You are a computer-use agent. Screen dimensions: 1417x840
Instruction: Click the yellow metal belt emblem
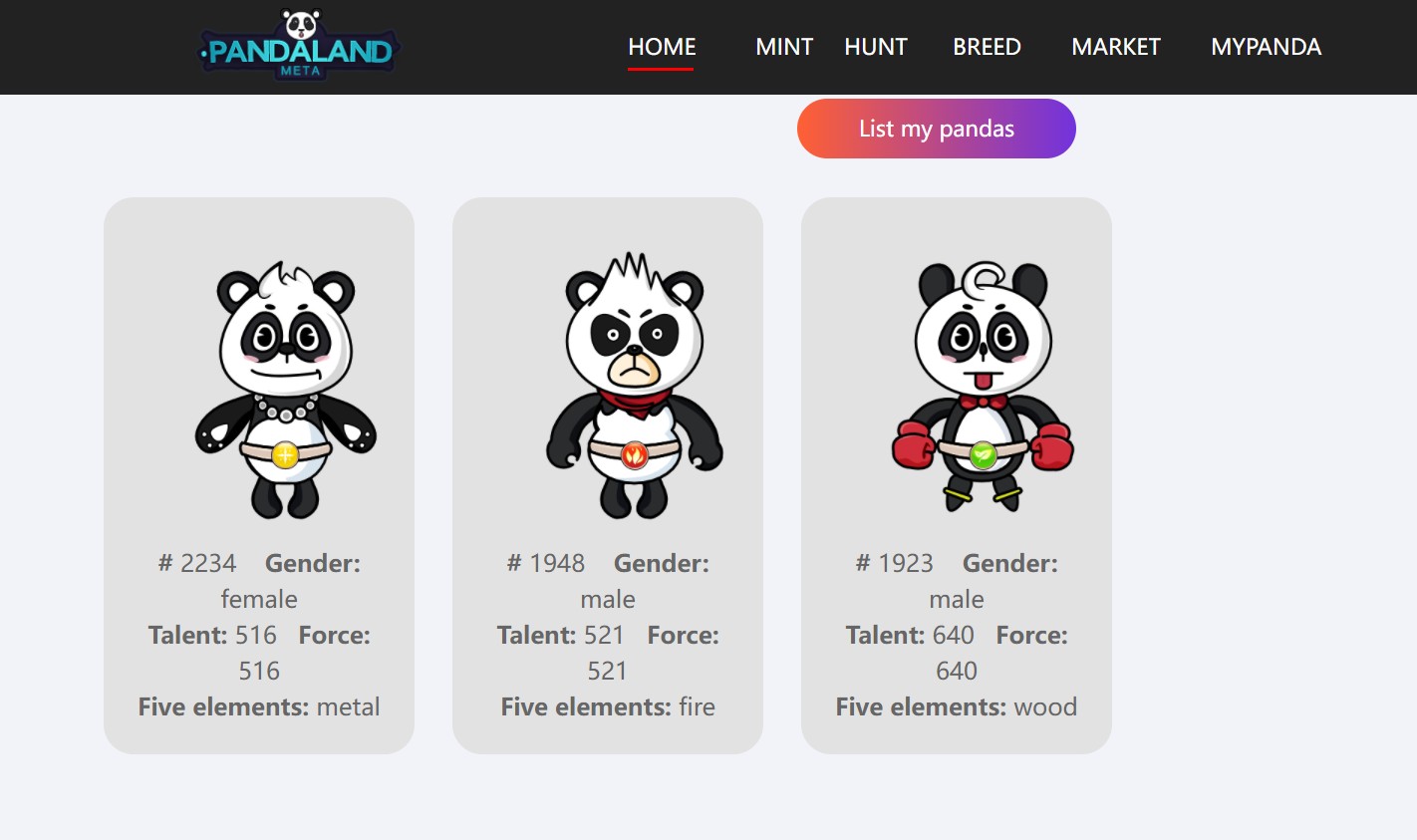coord(285,455)
